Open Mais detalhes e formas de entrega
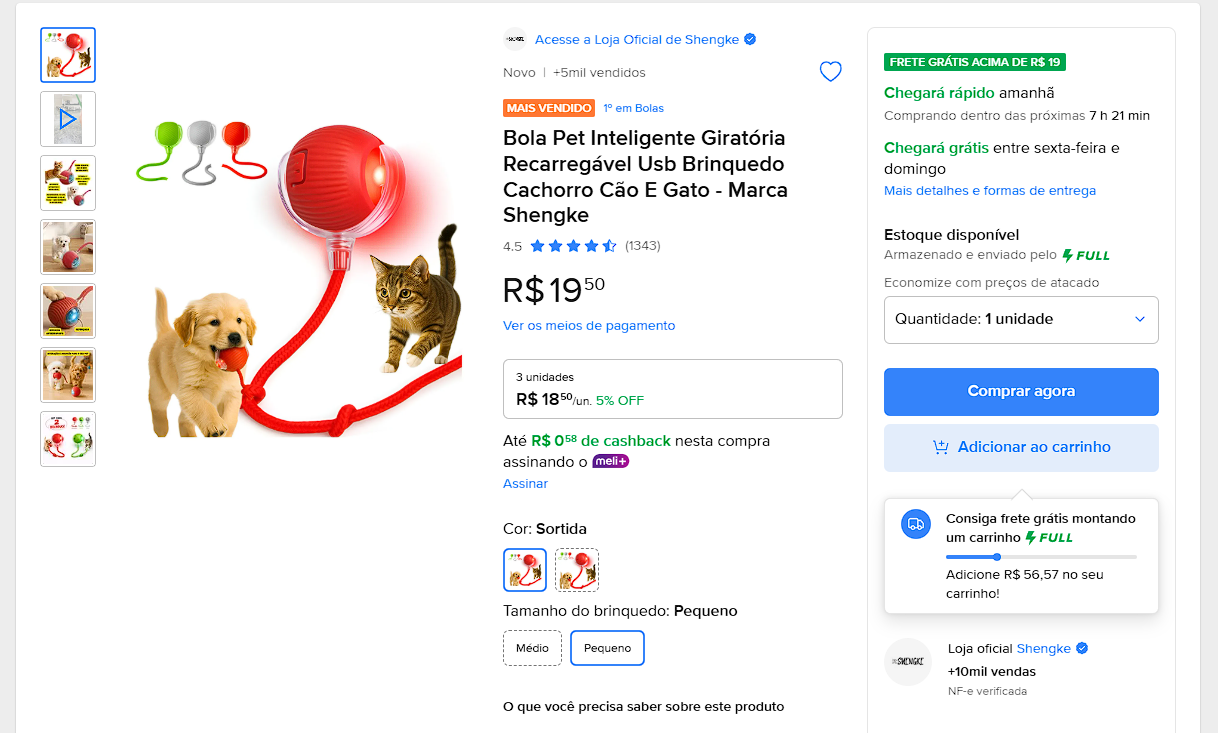 pyautogui.click(x=990, y=191)
